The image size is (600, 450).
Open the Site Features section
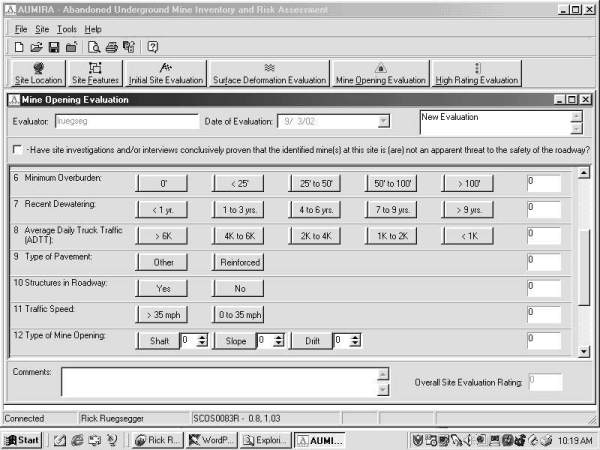click(95, 73)
